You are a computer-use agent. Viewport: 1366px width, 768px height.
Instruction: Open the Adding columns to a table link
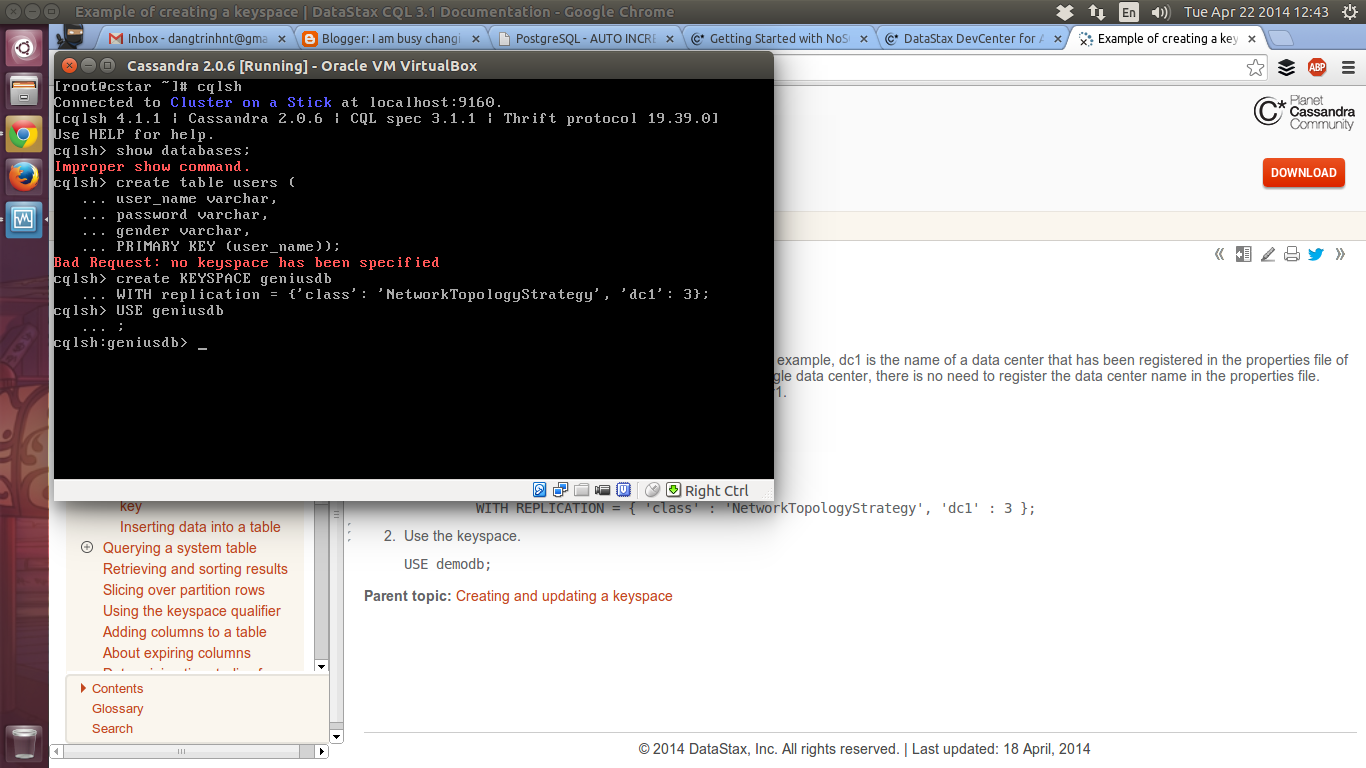point(185,632)
